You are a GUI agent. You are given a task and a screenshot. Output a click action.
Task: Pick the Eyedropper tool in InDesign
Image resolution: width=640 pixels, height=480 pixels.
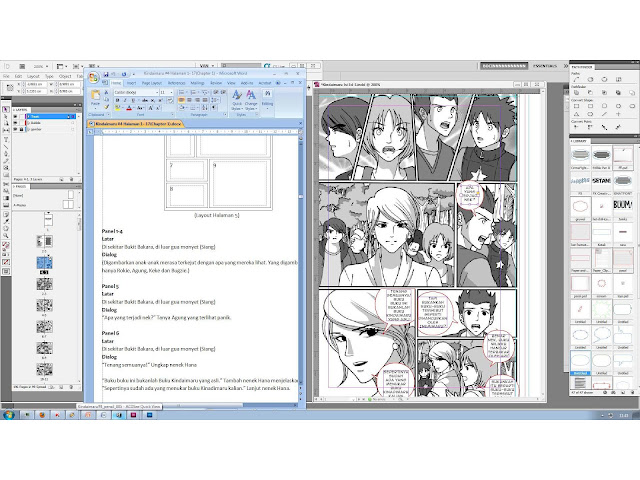[6, 221]
